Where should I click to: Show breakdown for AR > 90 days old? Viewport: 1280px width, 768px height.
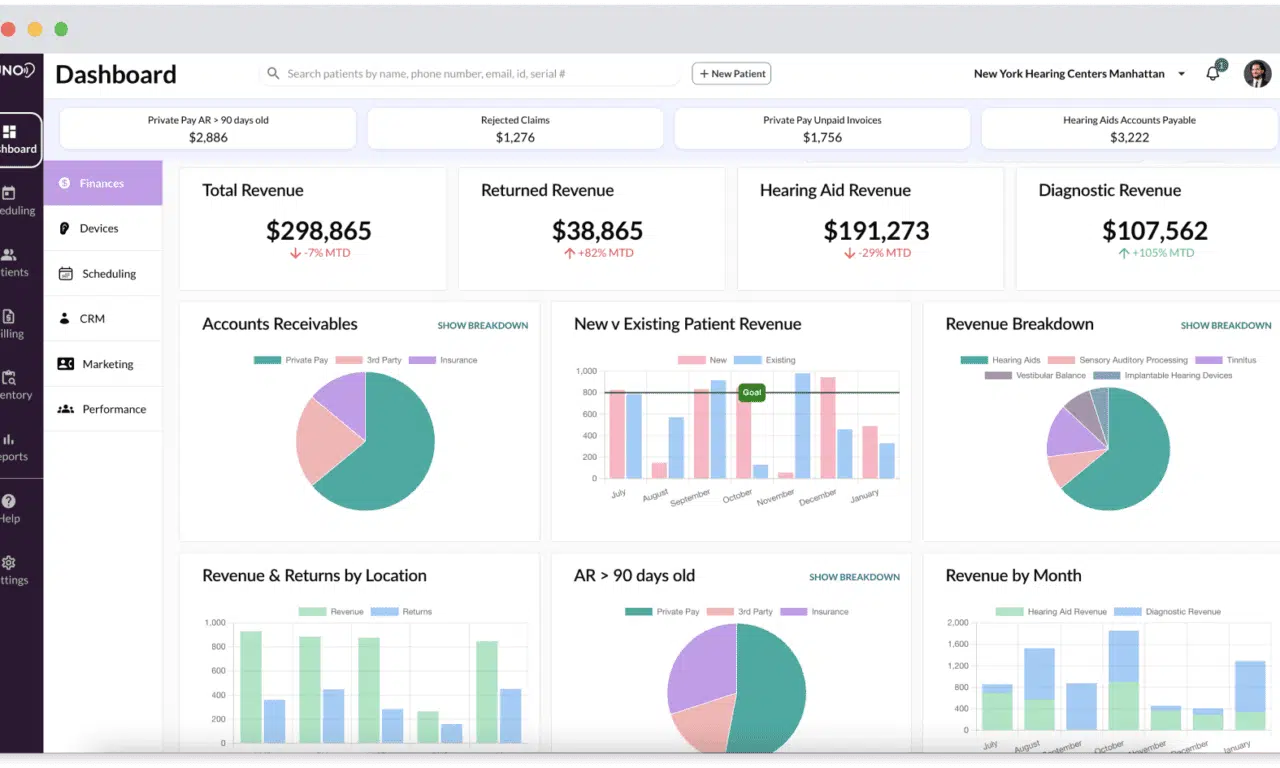pyautogui.click(x=854, y=577)
